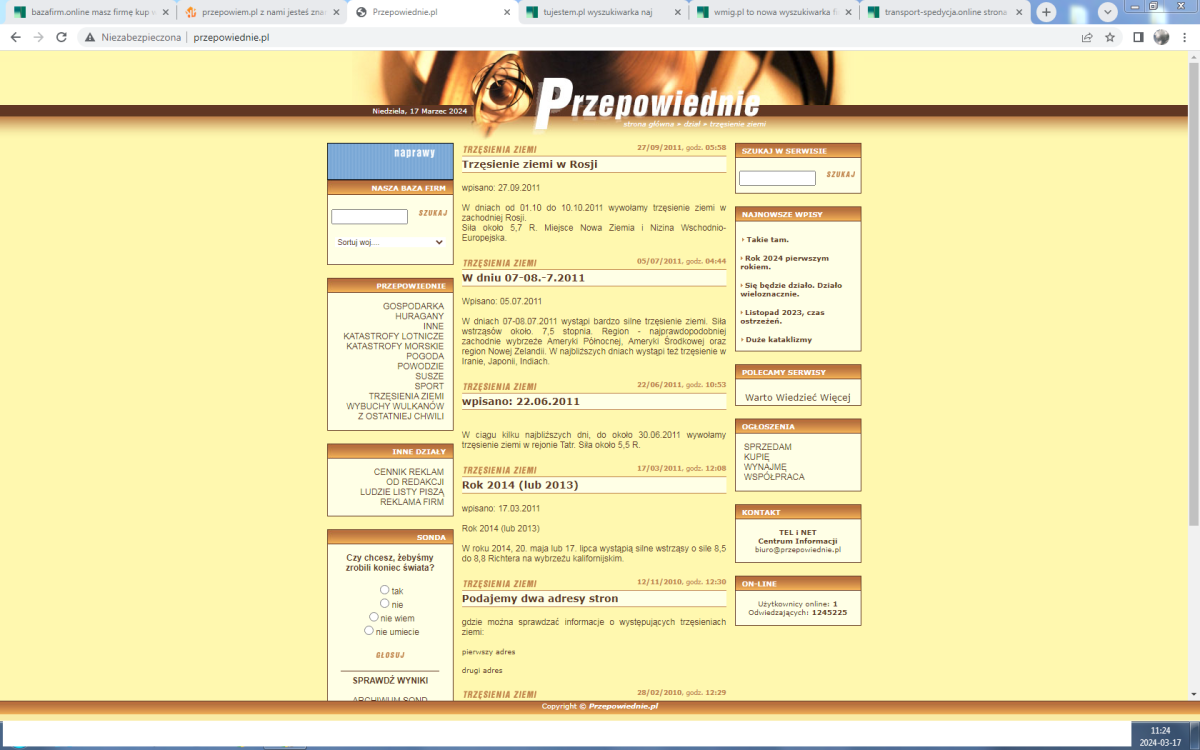The height and width of the screenshot is (750, 1200).
Task: Bookmark this page with the star icon
Action: [x=1110, y=37]
